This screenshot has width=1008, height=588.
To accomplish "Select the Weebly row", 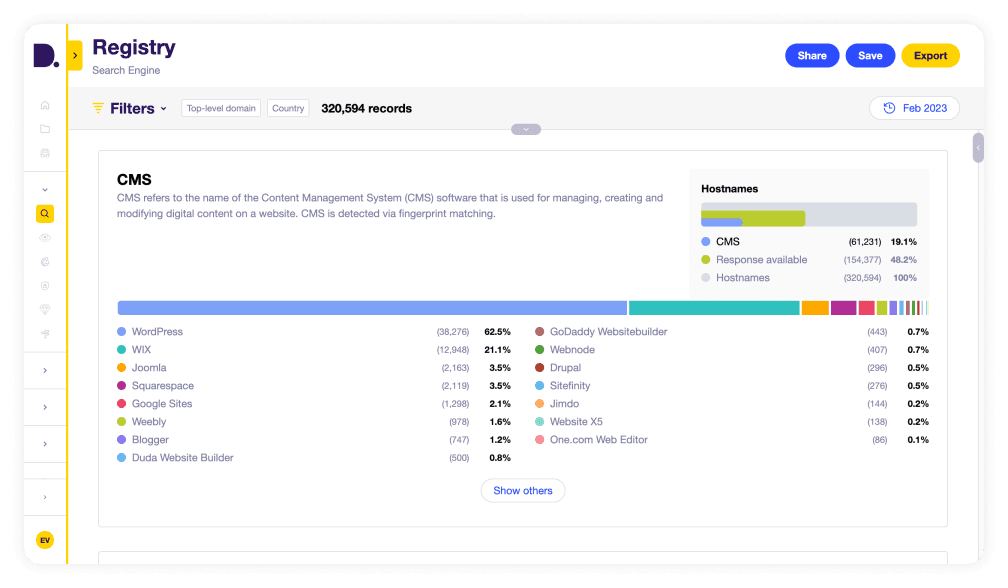I will [314, 422].
